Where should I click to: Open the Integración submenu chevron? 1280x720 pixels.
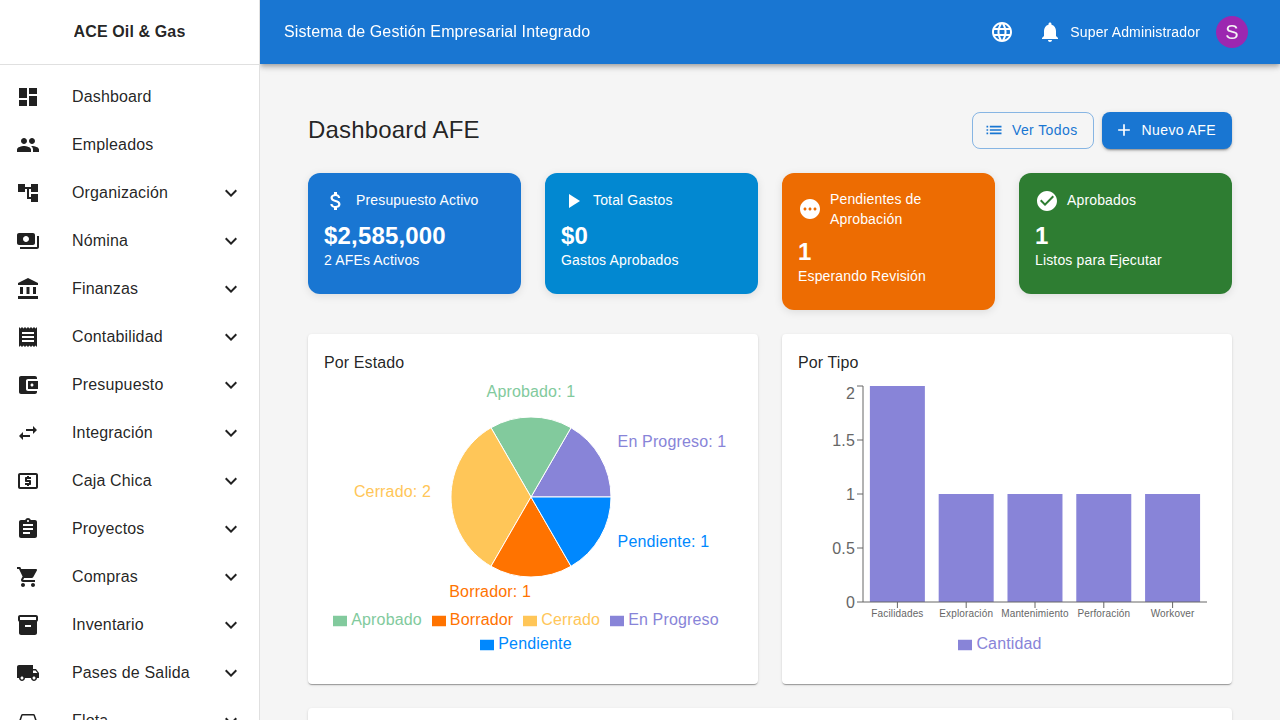pos(231,433)
